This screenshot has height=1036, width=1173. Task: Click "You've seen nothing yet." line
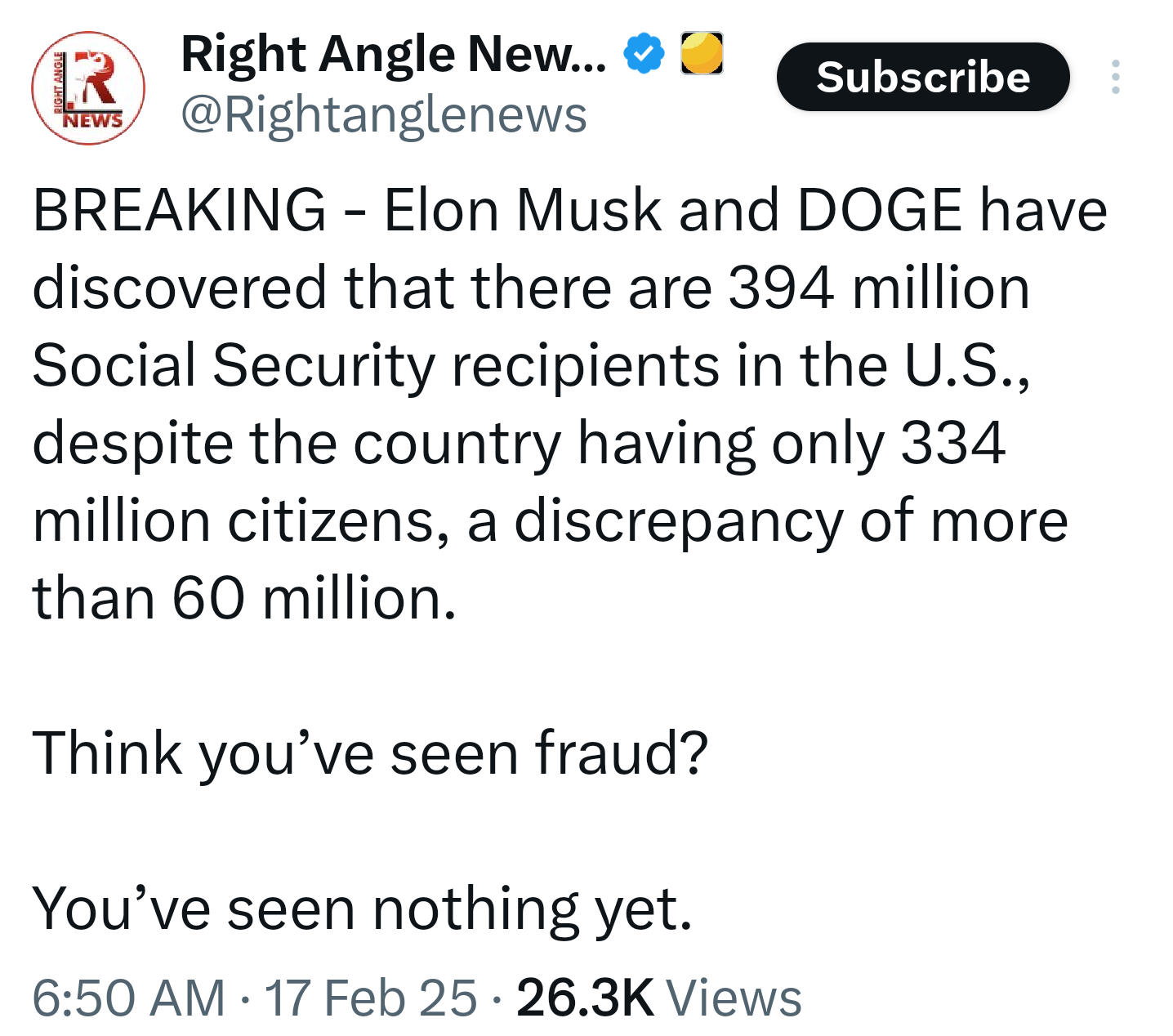(x=362, y=908)
